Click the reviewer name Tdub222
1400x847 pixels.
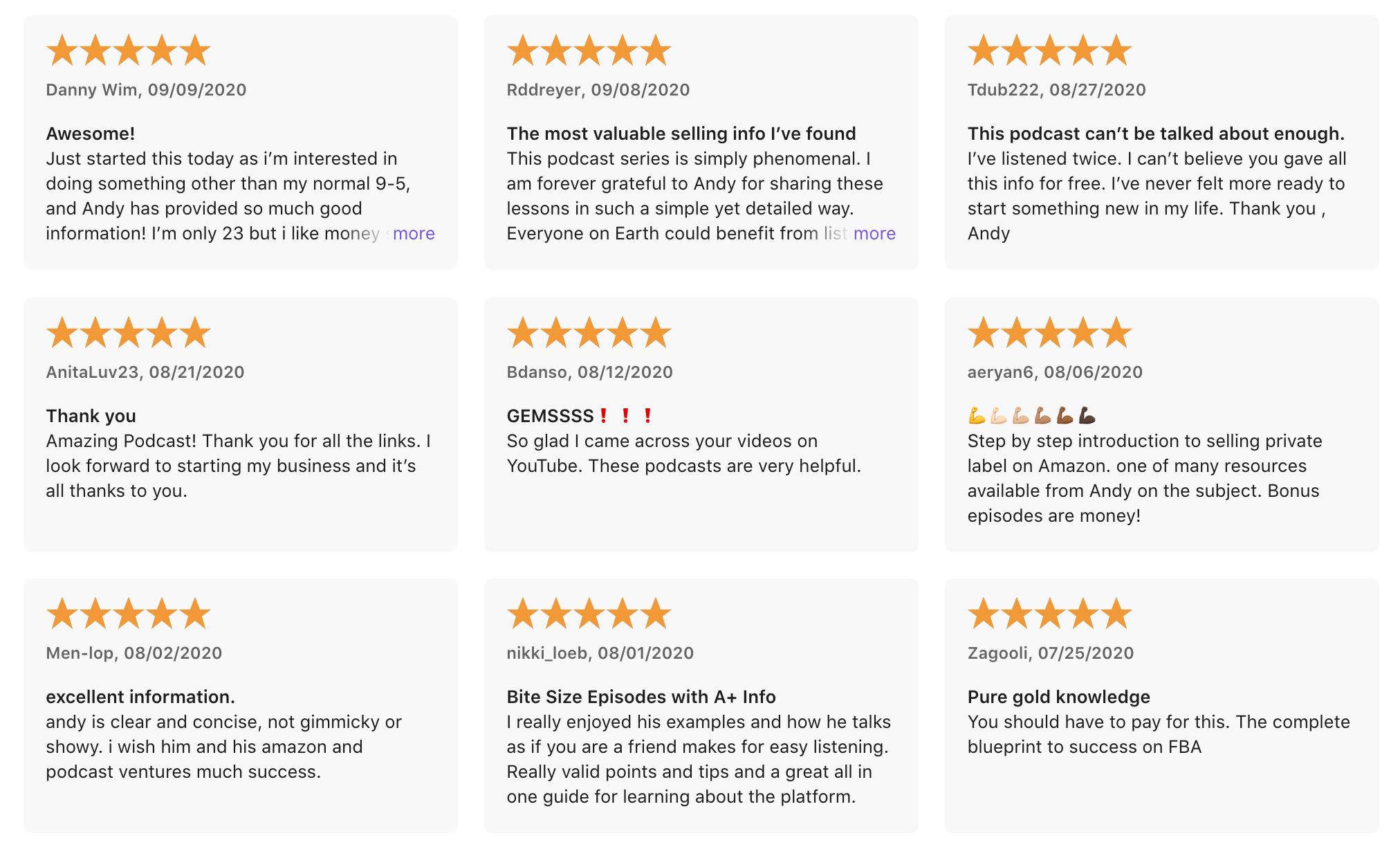pyautogui.click(x=1003, y=90)
